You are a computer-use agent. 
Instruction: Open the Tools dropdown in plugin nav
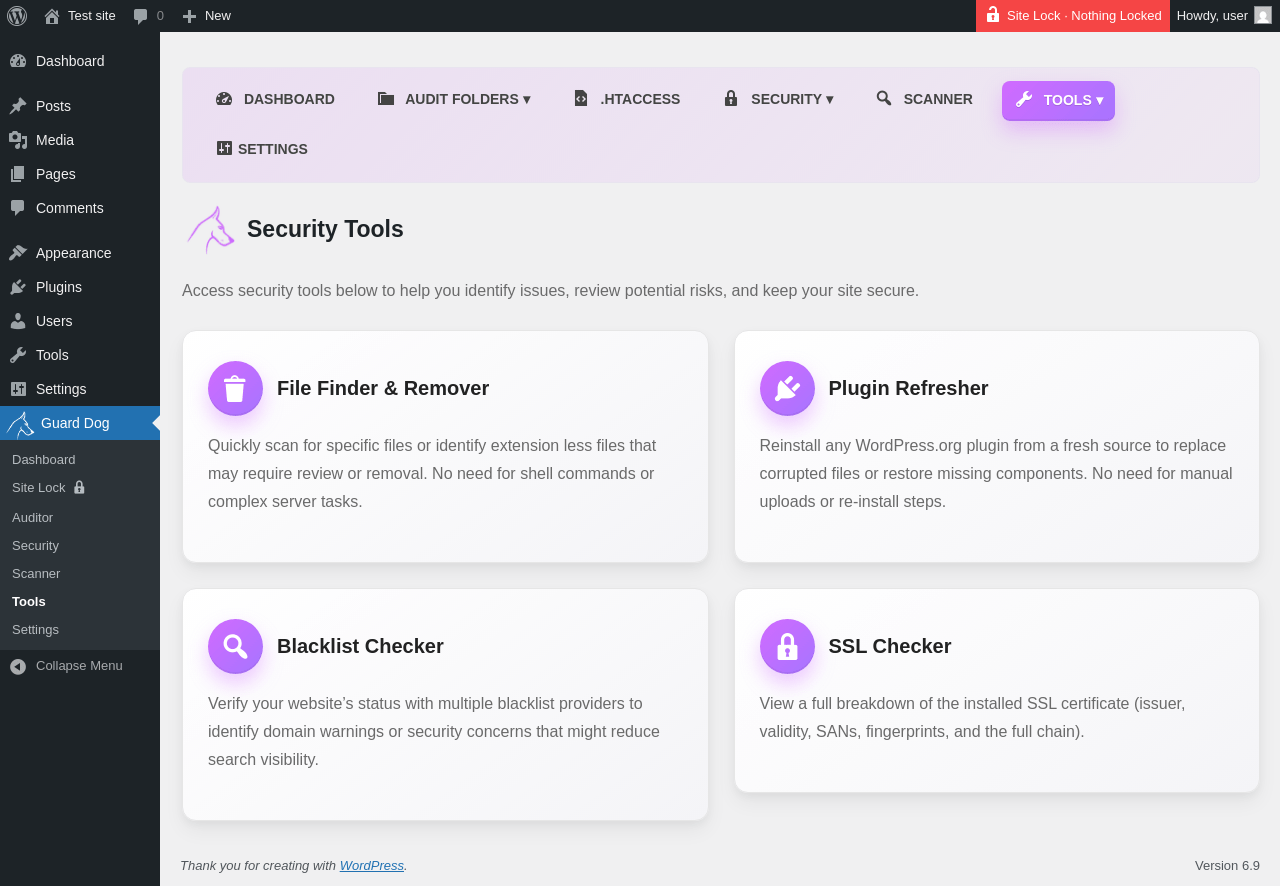(1058, 100)
